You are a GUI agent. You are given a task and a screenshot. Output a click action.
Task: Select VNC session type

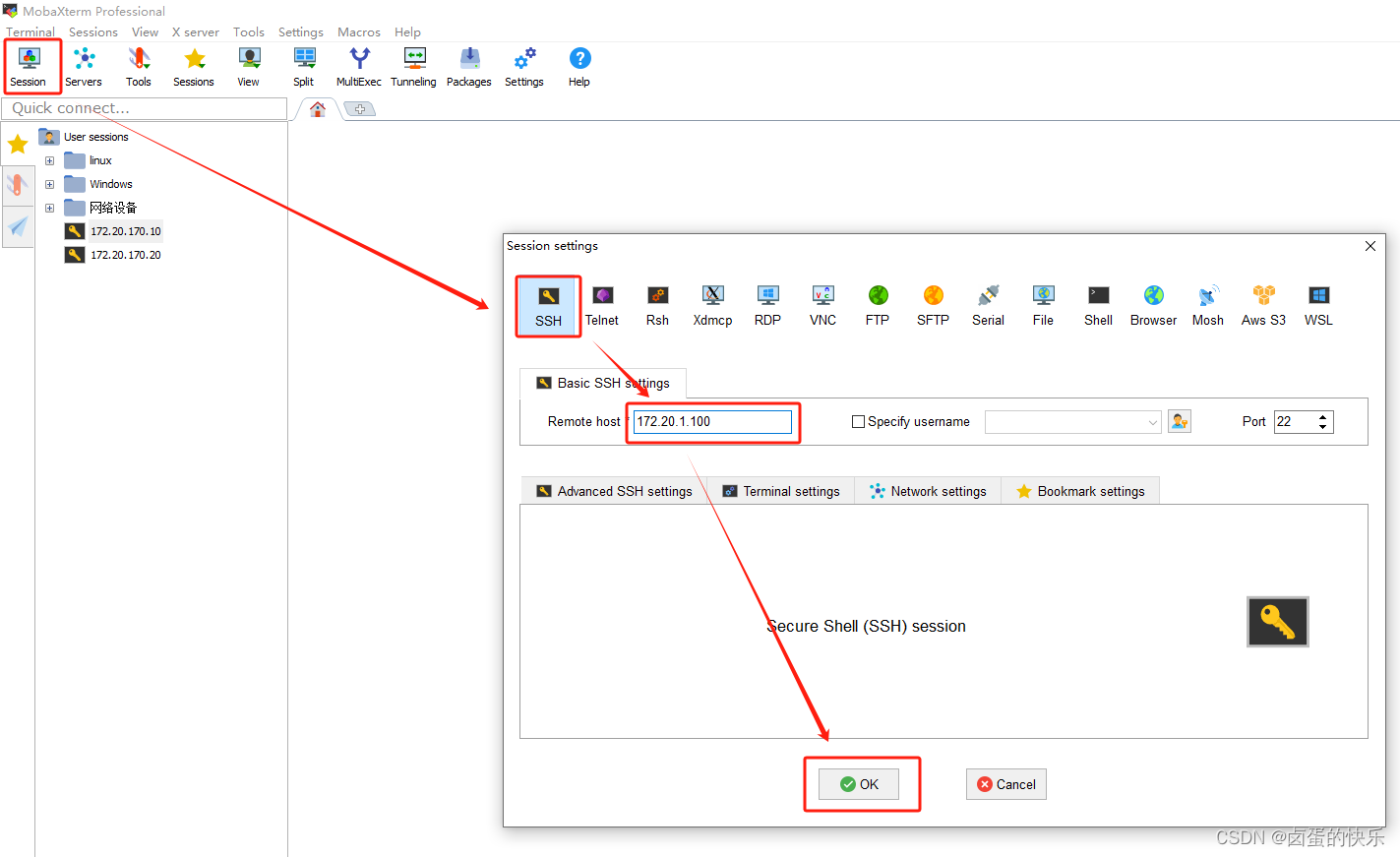(822, 307)
